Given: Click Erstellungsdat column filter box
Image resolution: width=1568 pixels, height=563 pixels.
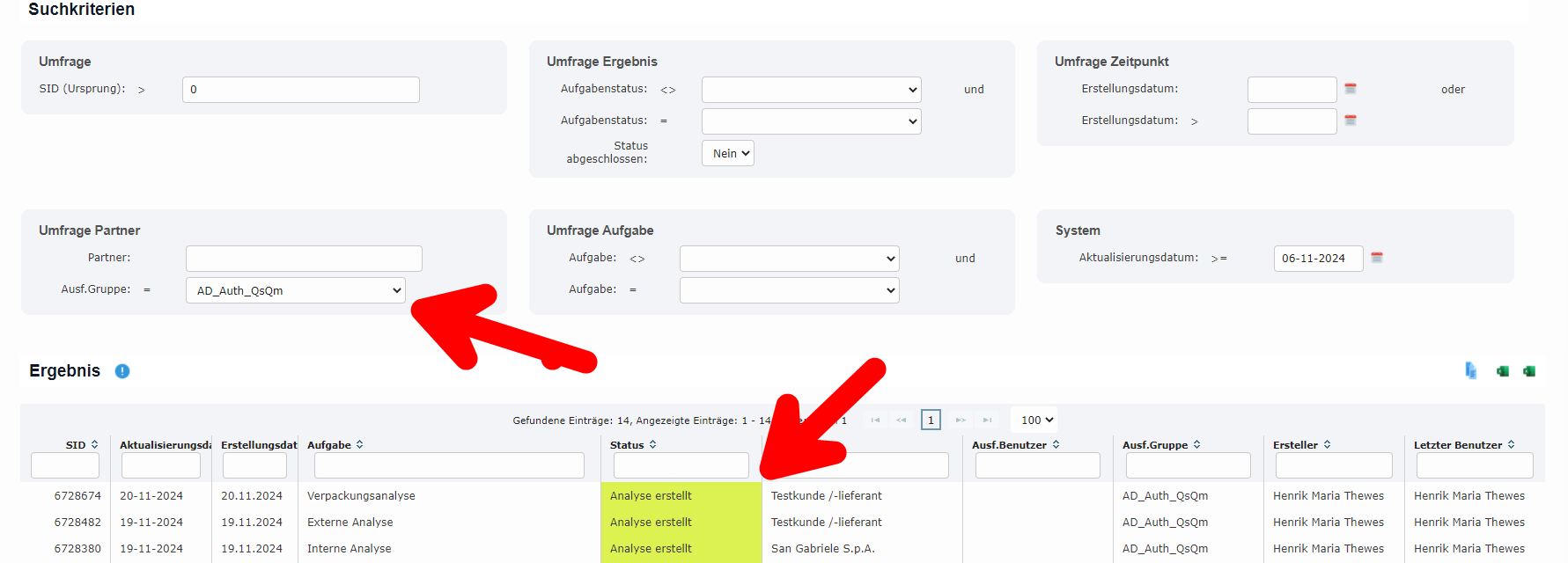Looking at the screenshot, I should point(254,465).
